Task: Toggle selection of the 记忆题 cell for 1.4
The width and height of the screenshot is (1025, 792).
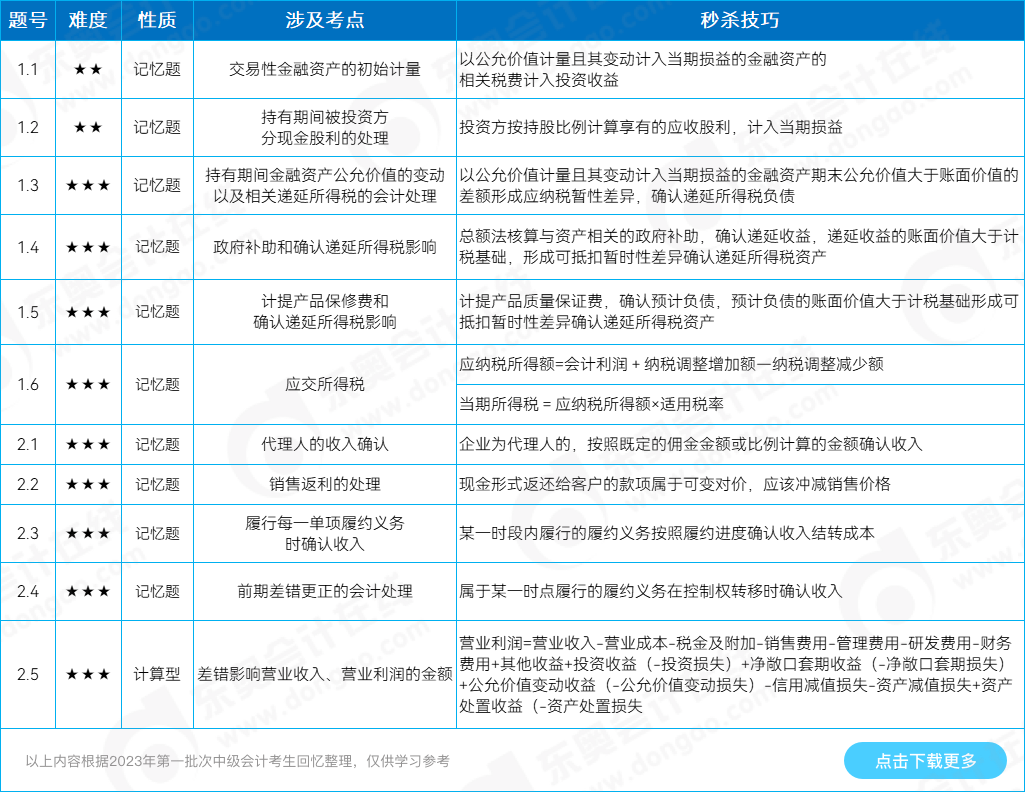Action: pos(156,247)
